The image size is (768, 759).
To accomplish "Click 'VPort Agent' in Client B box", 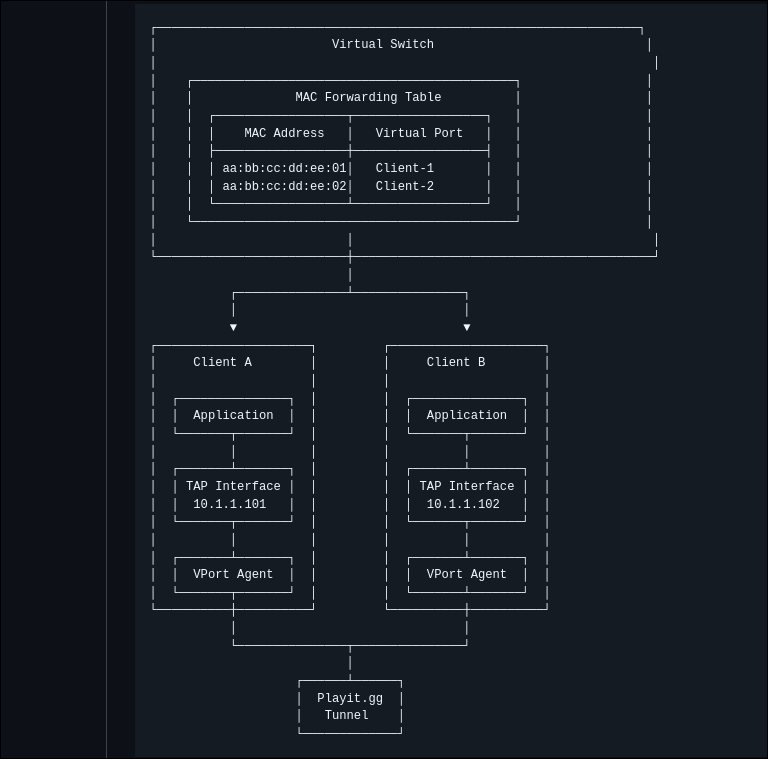I will pyautogui.click(x=466, y=574).
